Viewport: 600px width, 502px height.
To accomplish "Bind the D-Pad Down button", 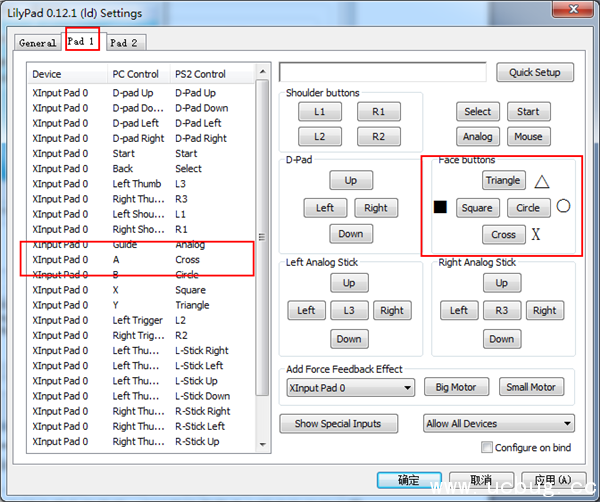I will [351, 234].
